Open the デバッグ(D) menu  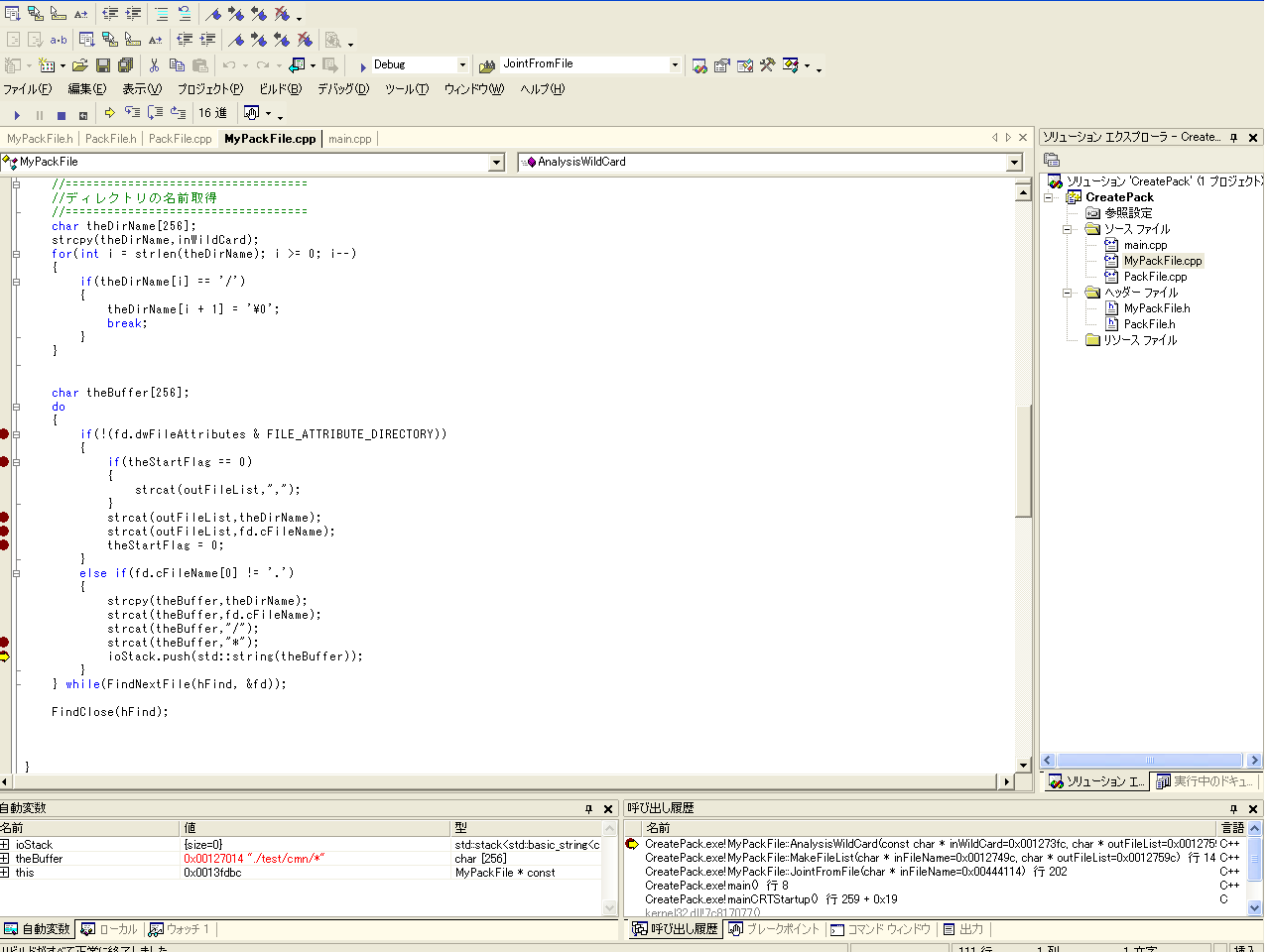coord(343,89)
